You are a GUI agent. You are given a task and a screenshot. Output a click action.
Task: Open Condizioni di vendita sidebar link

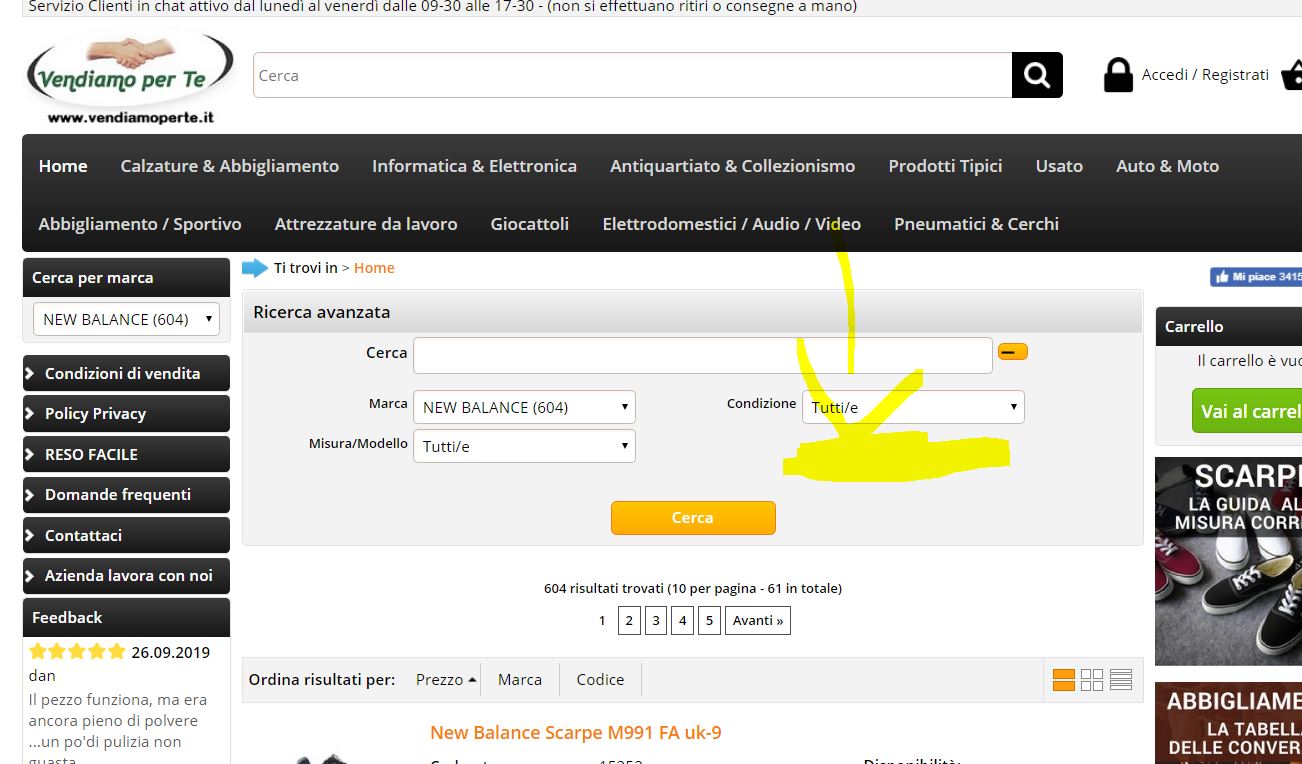click(x=126, y=373)
